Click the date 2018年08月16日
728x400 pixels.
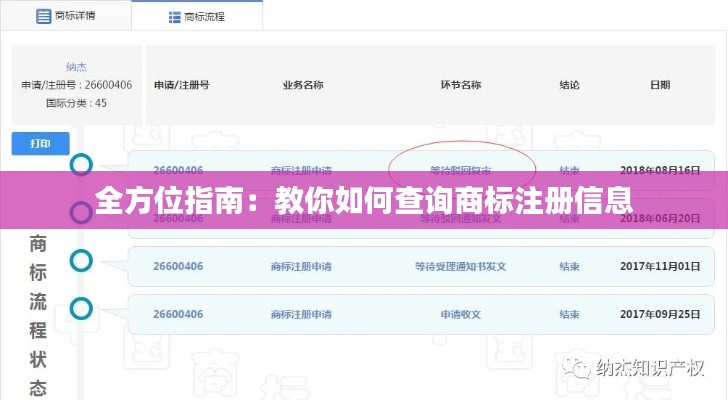[660, 168]
